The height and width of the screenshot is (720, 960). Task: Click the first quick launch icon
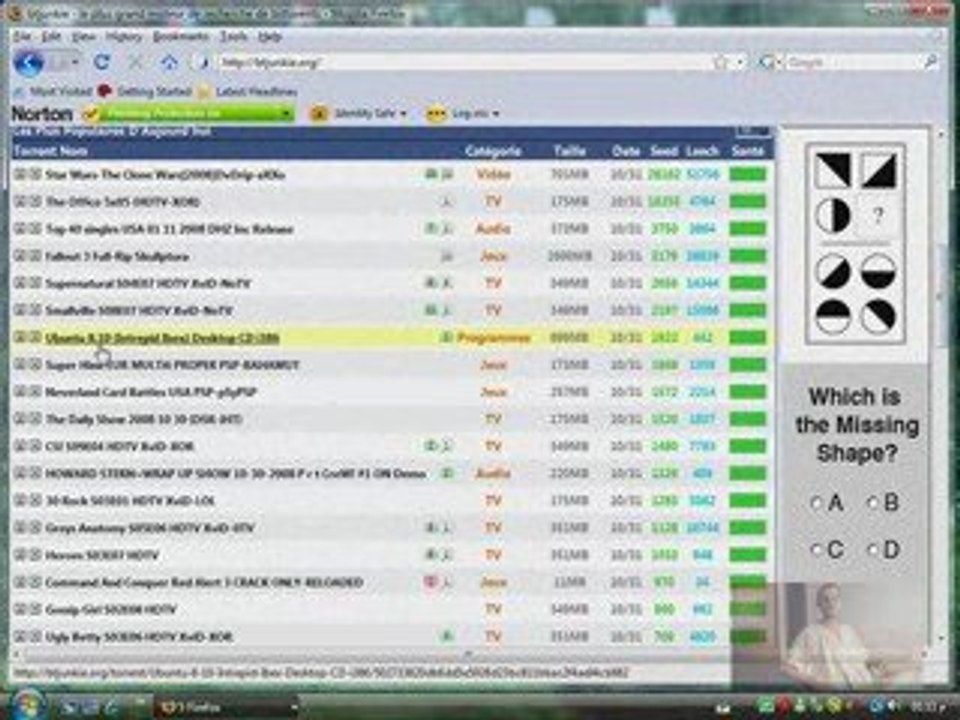click(x=69, y=707)
